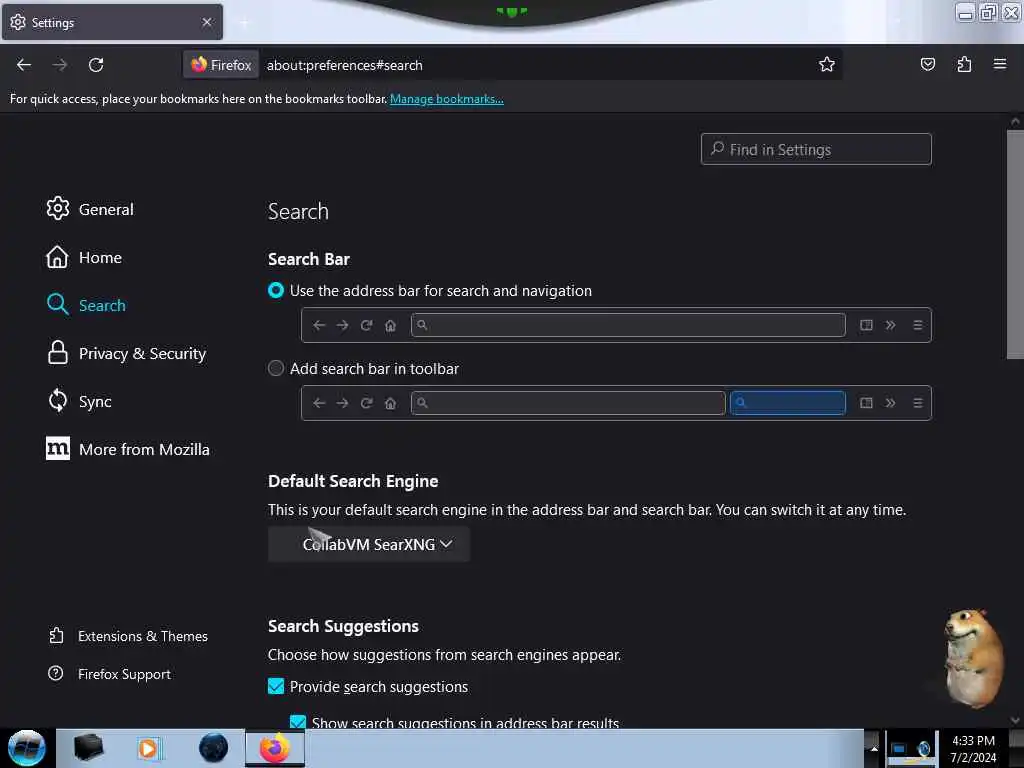
Task: Open More from Mozilla section
Action: 128,449
